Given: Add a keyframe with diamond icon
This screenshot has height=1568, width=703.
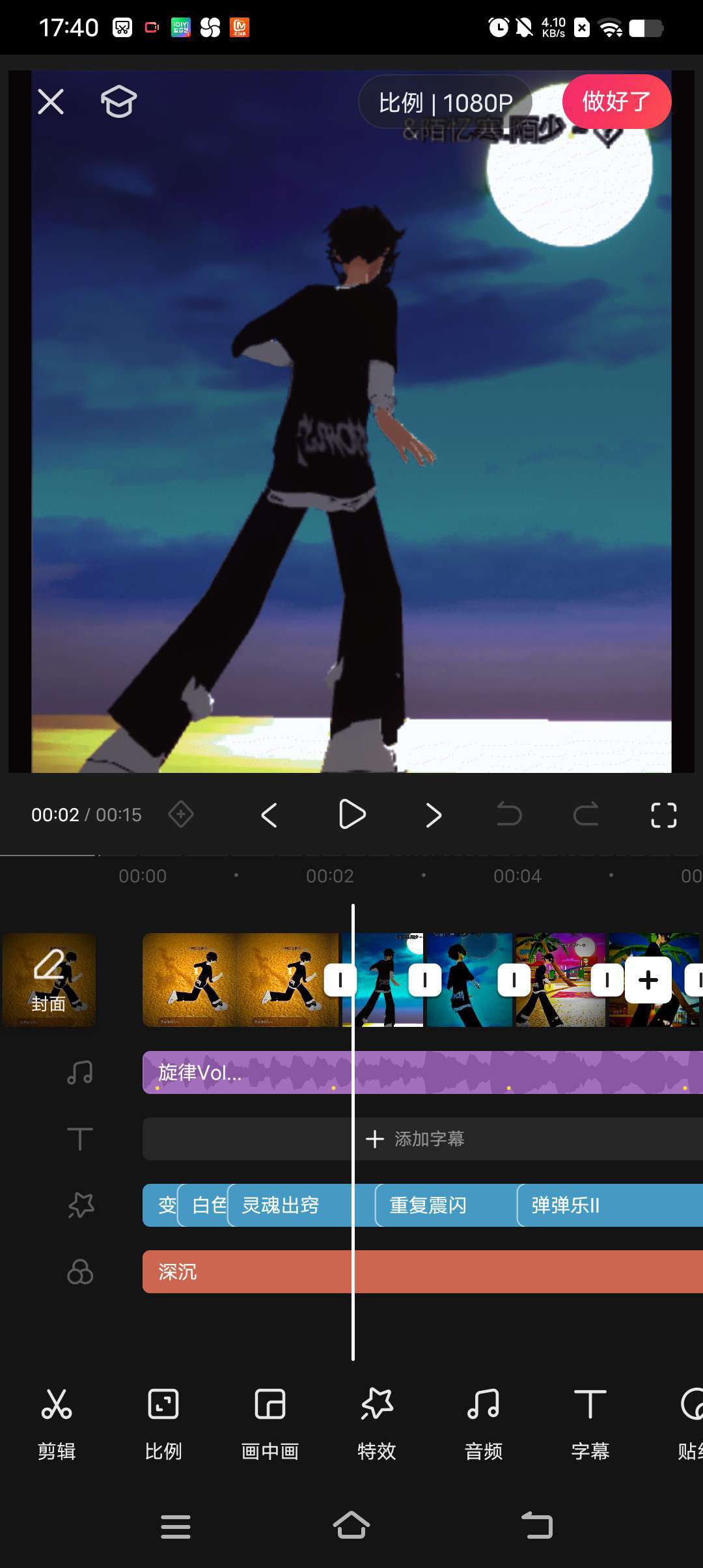Looking at the screenshot, I should [181, 815].
